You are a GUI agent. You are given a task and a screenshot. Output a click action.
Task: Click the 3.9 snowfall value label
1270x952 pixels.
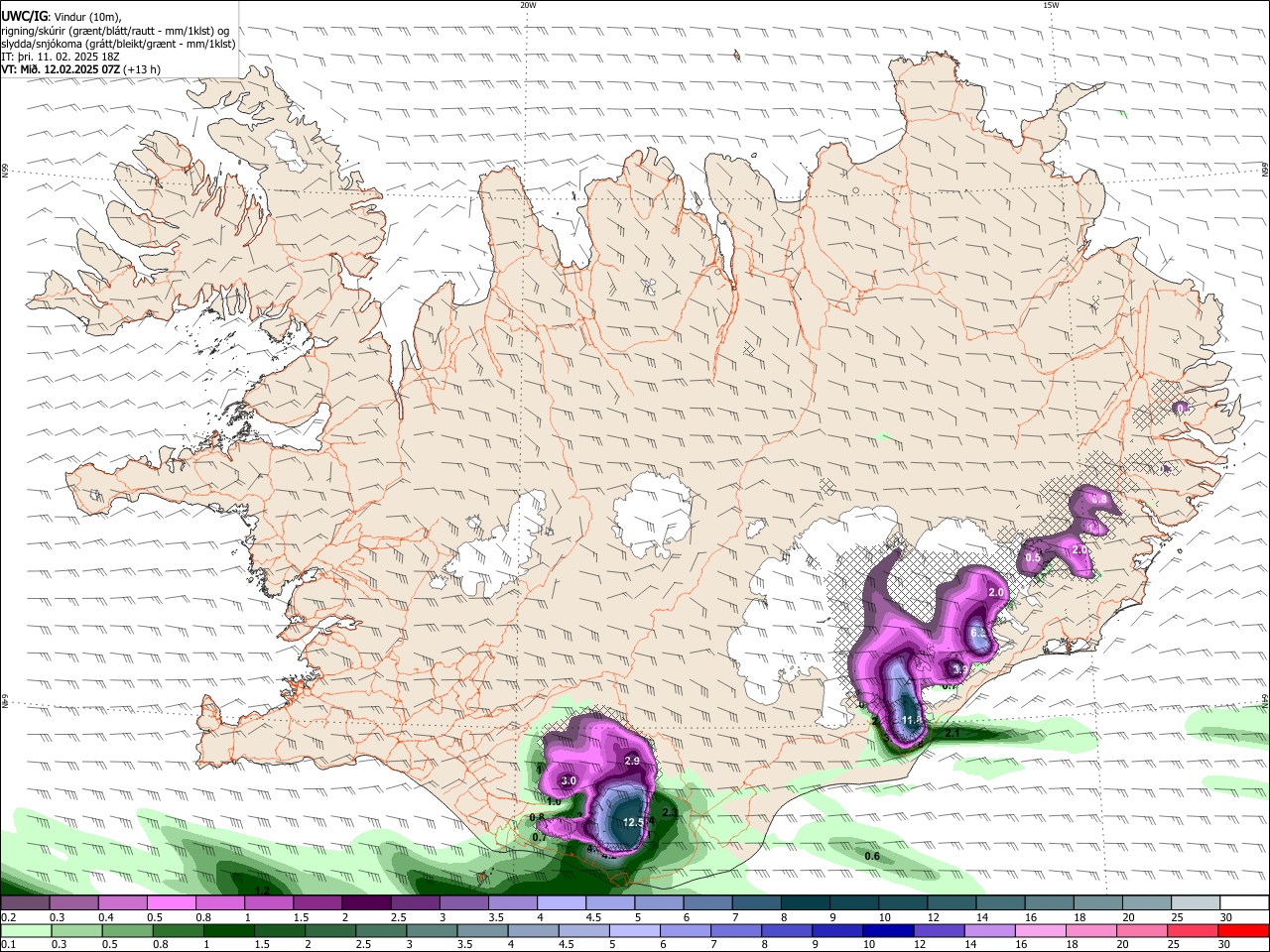click(958, 670)
